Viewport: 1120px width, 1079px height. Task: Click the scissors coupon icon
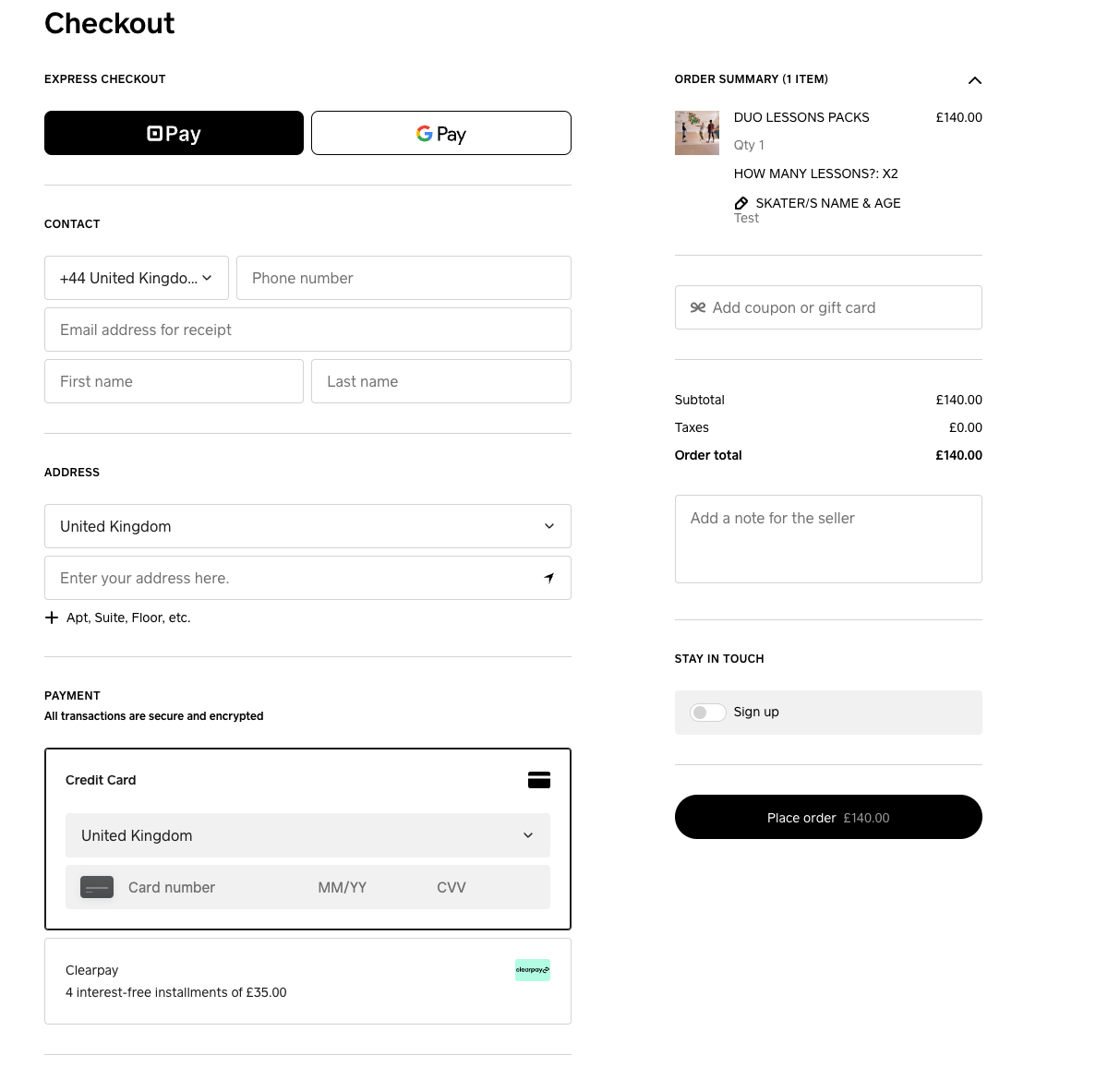coord(698,307)
